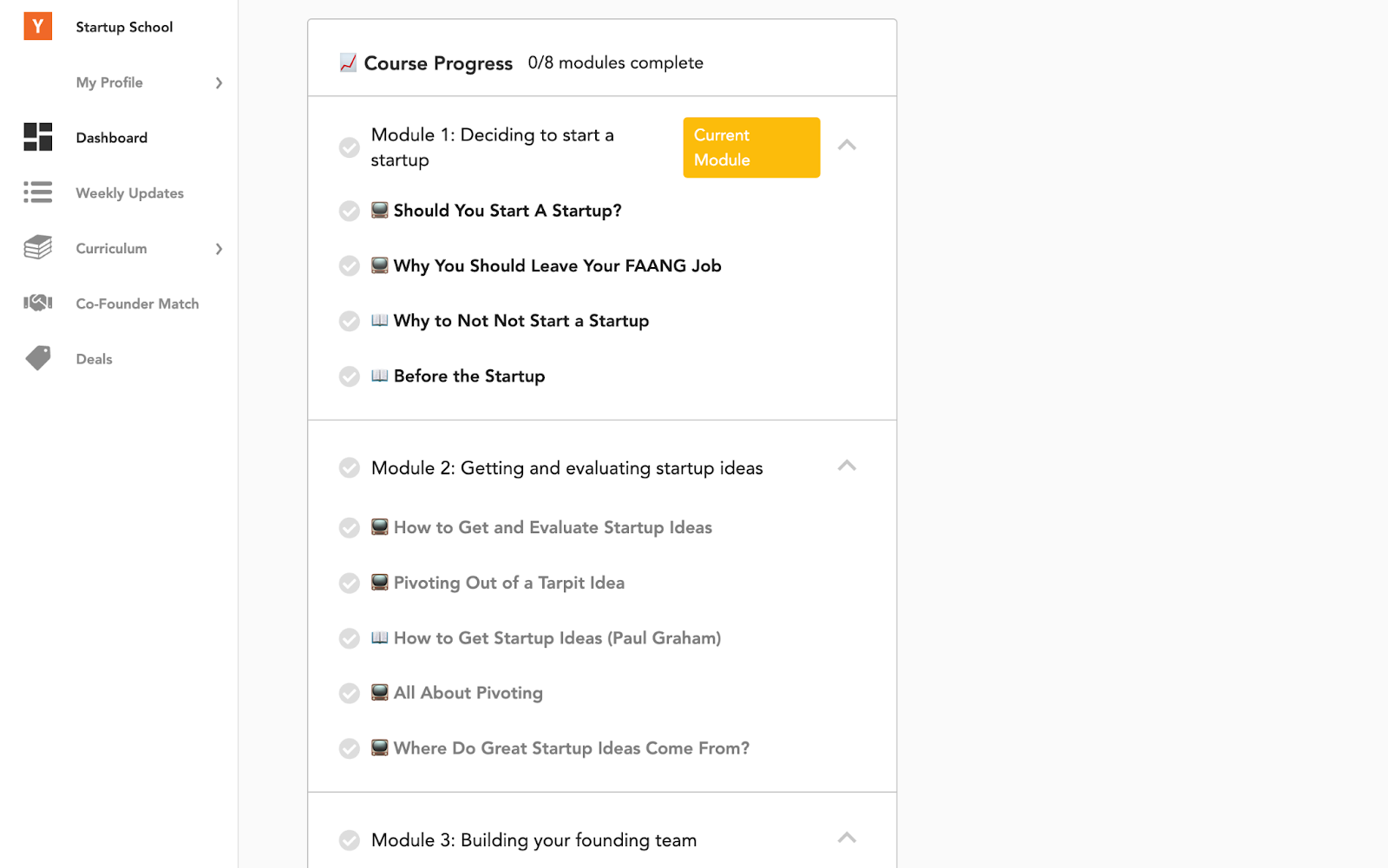Screen dimensions: 1388x868
Task: Click video icon beside Pivoting Out of a Tarpit Idea
Action: [x=379, y=582]
